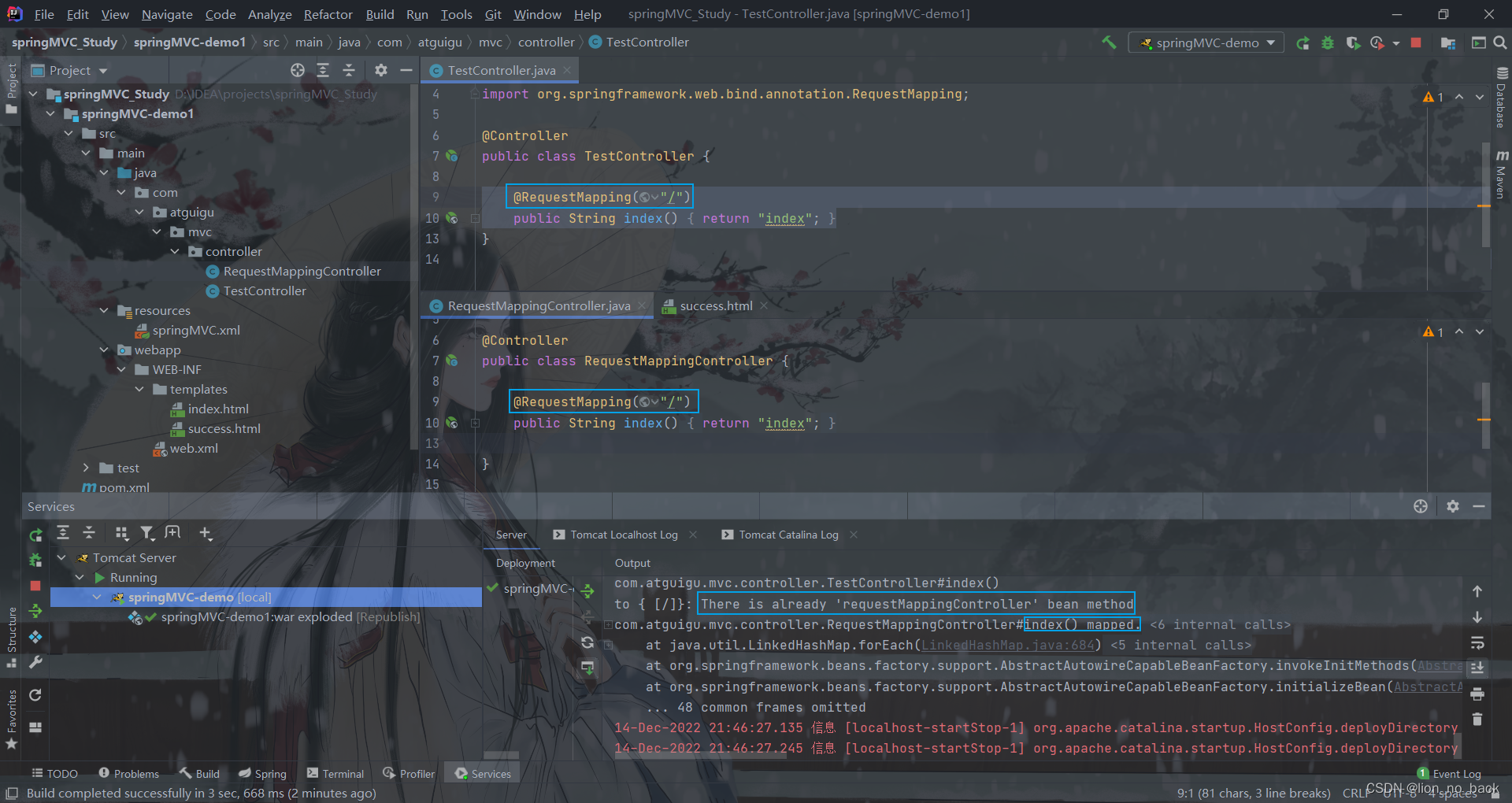The height and width of the screenshot is (803, 1512).
Task: Click the TestController breadcrumb
Action: 639,43
